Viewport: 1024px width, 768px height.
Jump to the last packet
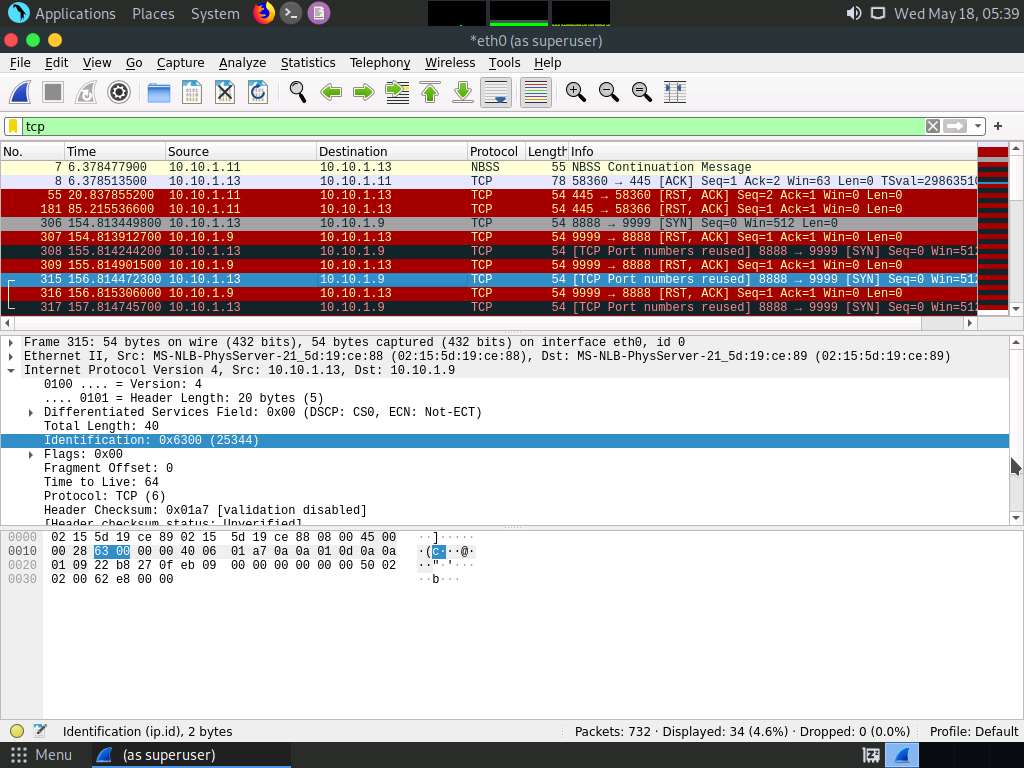point(463,92)
